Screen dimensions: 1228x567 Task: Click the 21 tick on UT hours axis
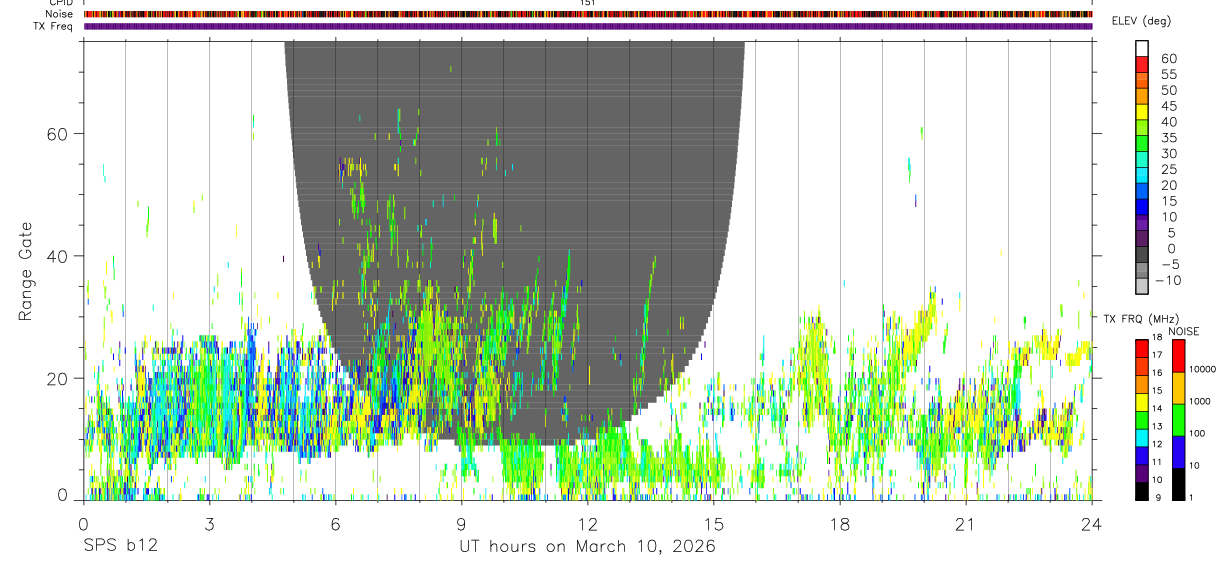(966, 524)
